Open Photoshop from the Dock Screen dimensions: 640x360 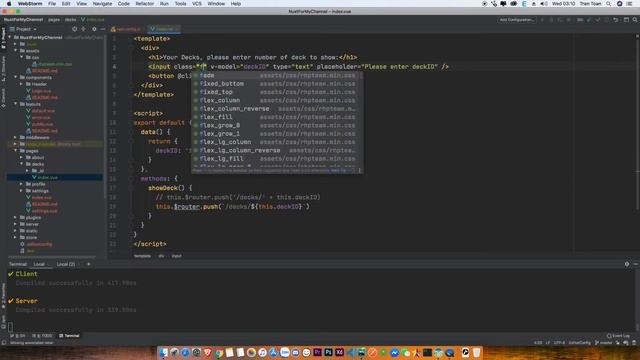328,352
